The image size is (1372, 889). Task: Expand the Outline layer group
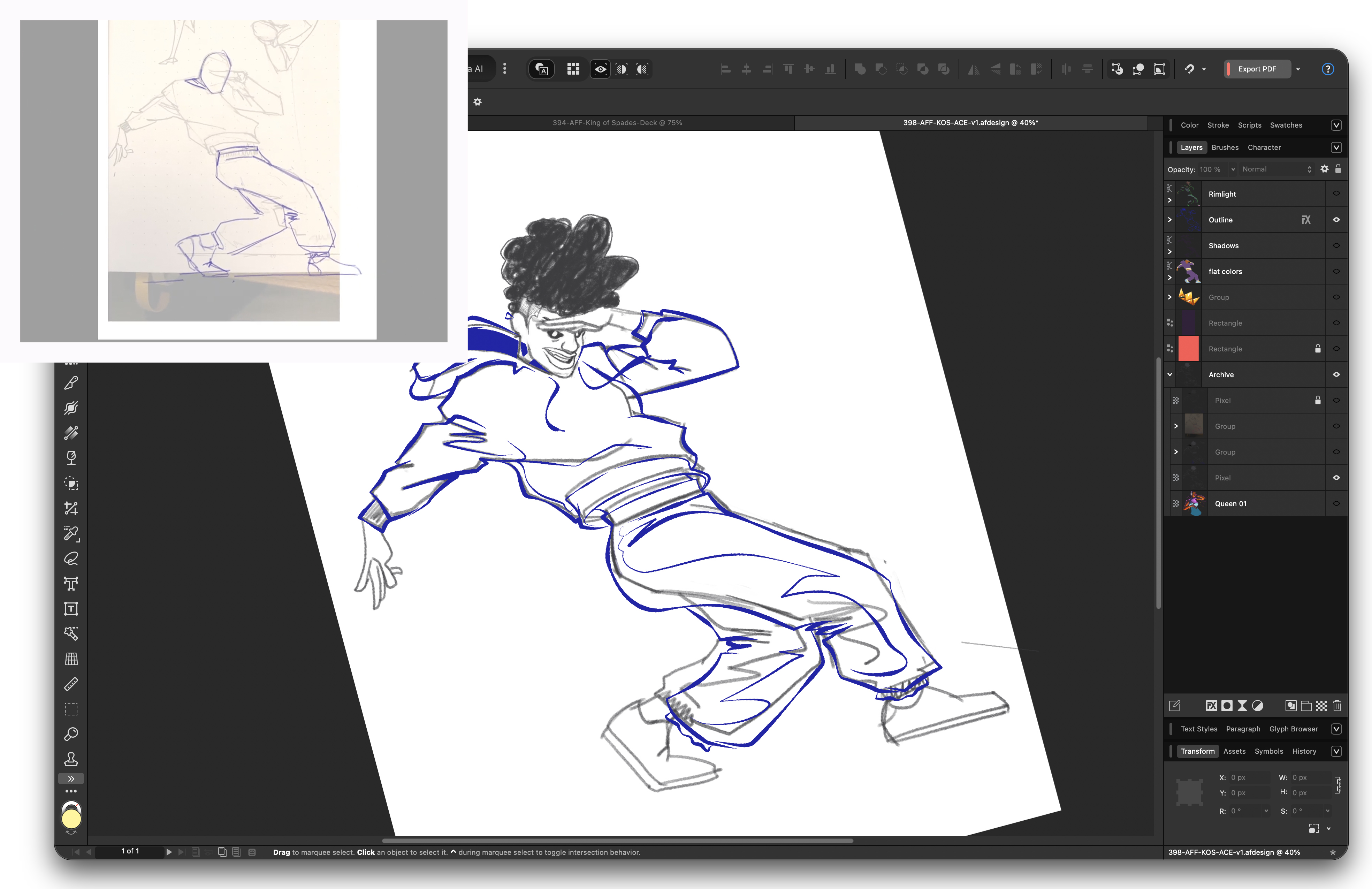coord(1169,220)
